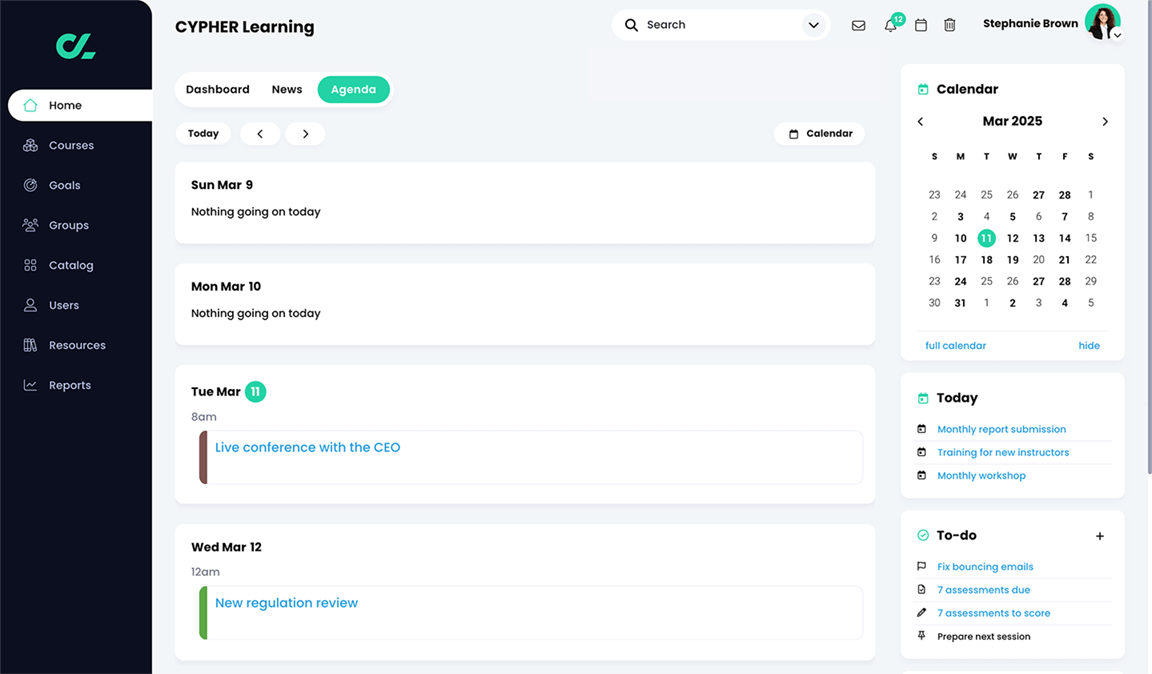Screen dimensions: 1152x674
Task: Click in the Search input field
Action: click(721, 25)
